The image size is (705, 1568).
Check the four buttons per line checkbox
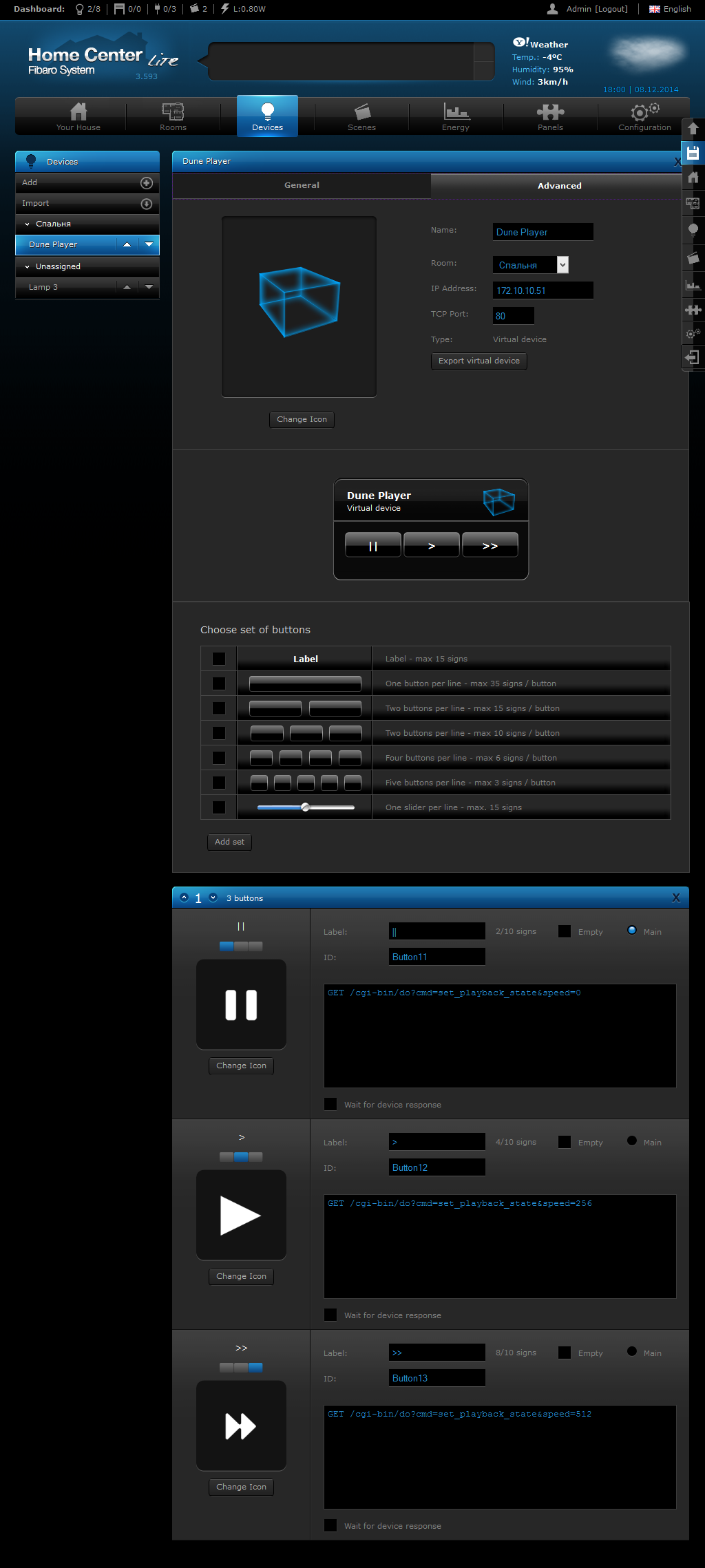219,758
